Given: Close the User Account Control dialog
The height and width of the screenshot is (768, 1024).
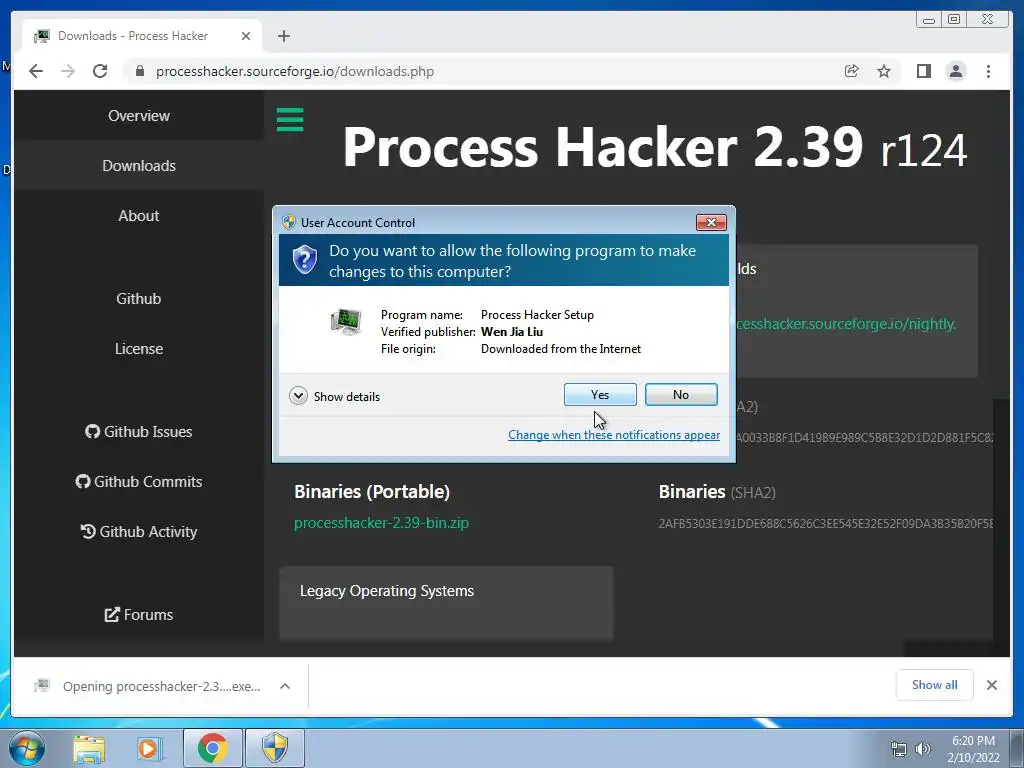Looking at the screenshot, I should [x=711, y=223].
